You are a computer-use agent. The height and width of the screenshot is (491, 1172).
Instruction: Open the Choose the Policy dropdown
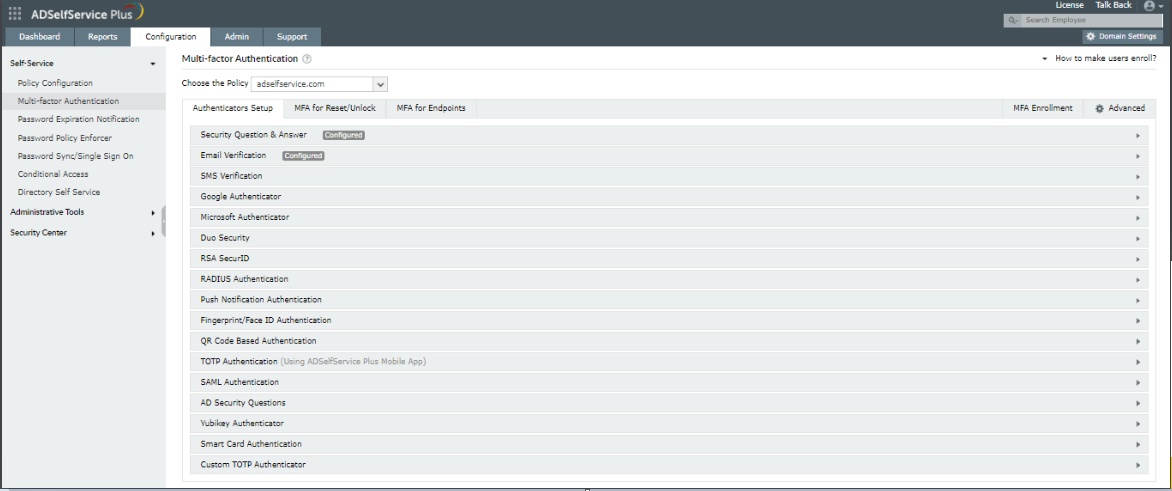click(x=319, y=84)
